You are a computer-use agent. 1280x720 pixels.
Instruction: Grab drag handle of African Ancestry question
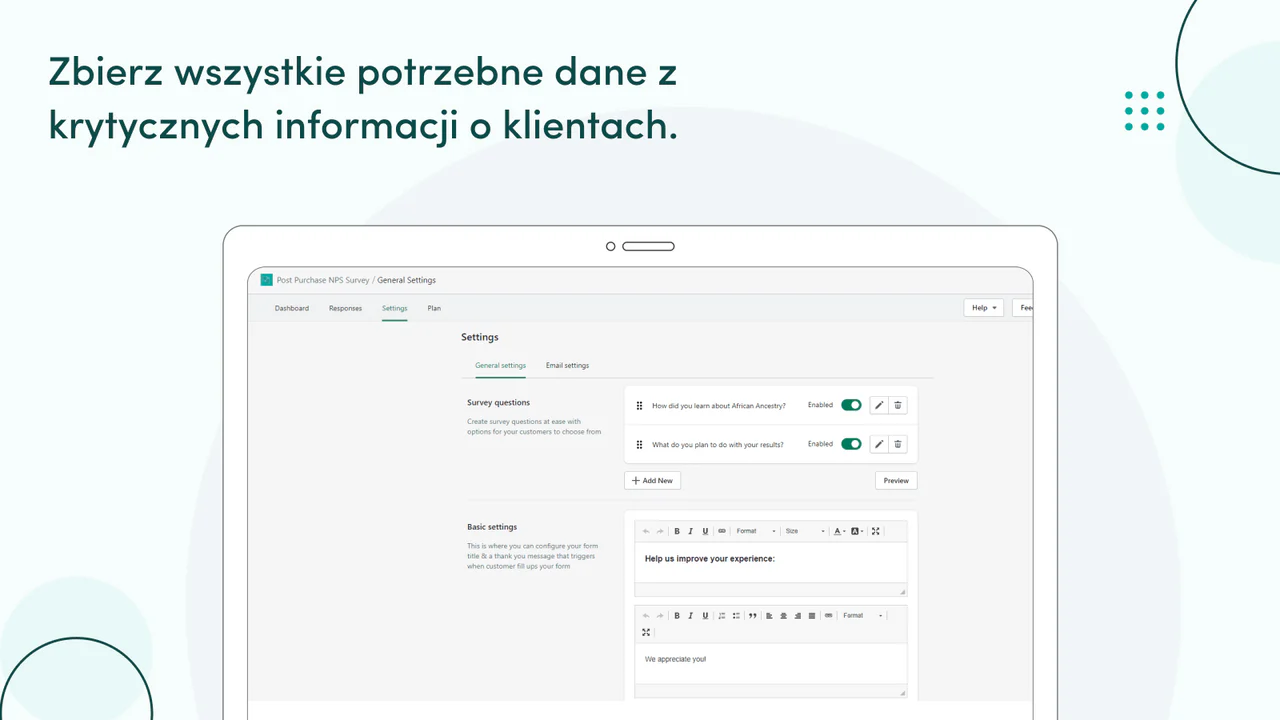[x=639, y=405]
